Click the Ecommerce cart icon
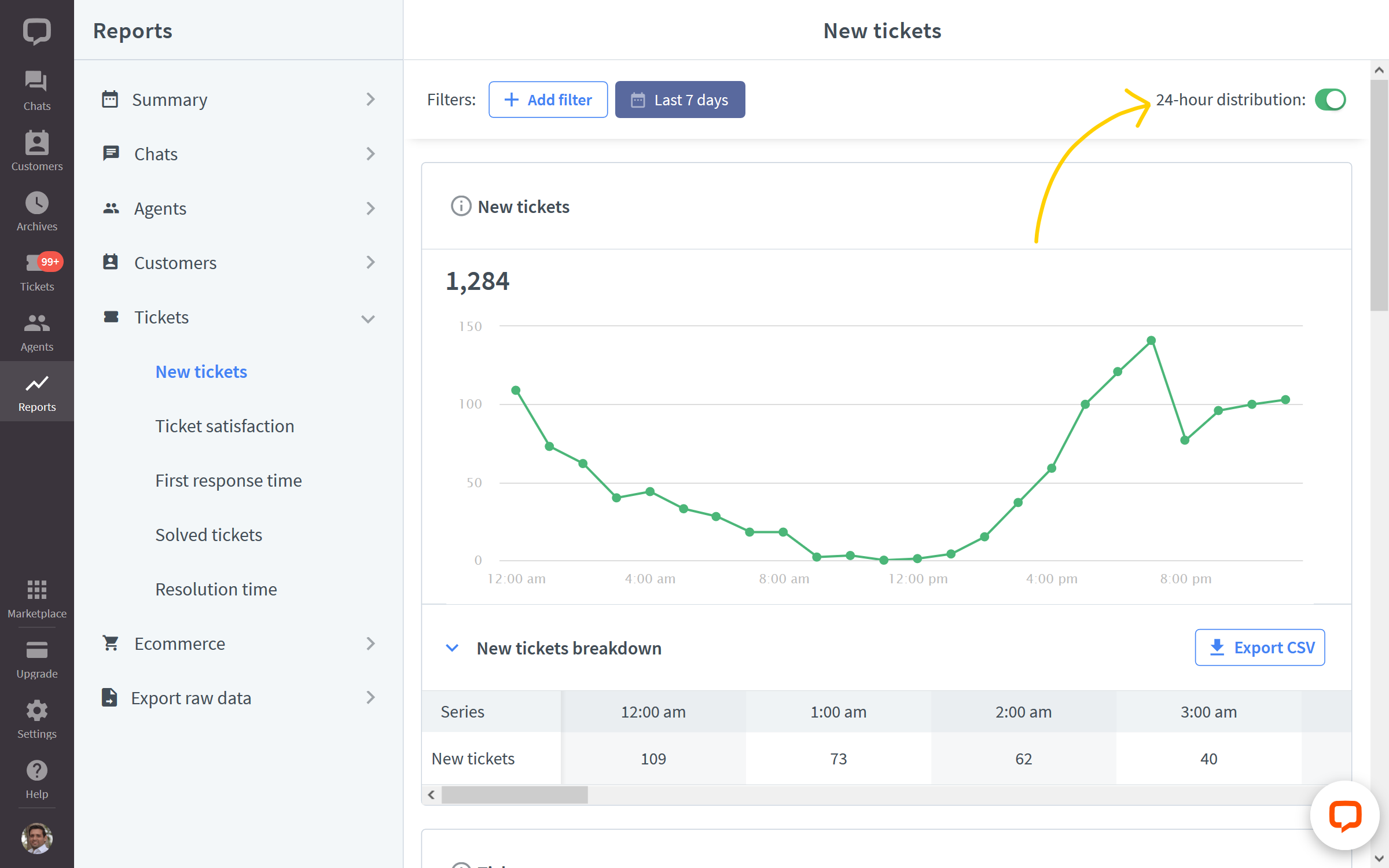The height and width of the screenshot is (868, 1389). 110,643
